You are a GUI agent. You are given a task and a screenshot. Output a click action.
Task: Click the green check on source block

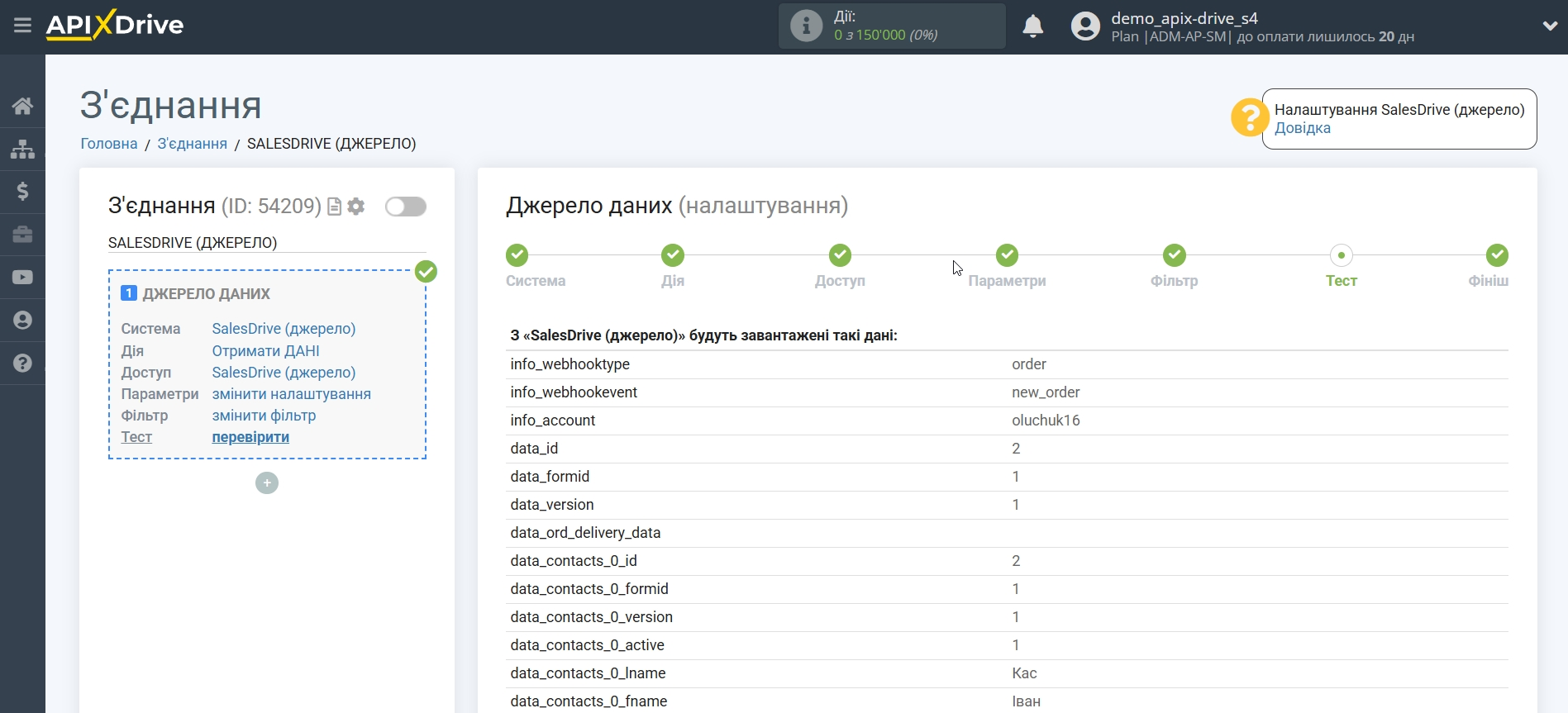[426, 272]
